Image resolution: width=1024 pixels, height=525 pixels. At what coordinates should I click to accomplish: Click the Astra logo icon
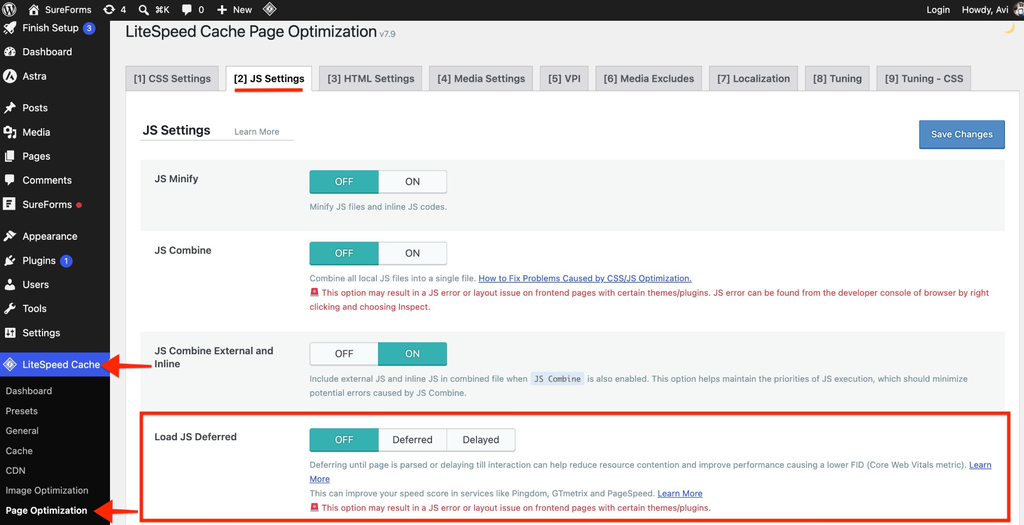(10, 76)
